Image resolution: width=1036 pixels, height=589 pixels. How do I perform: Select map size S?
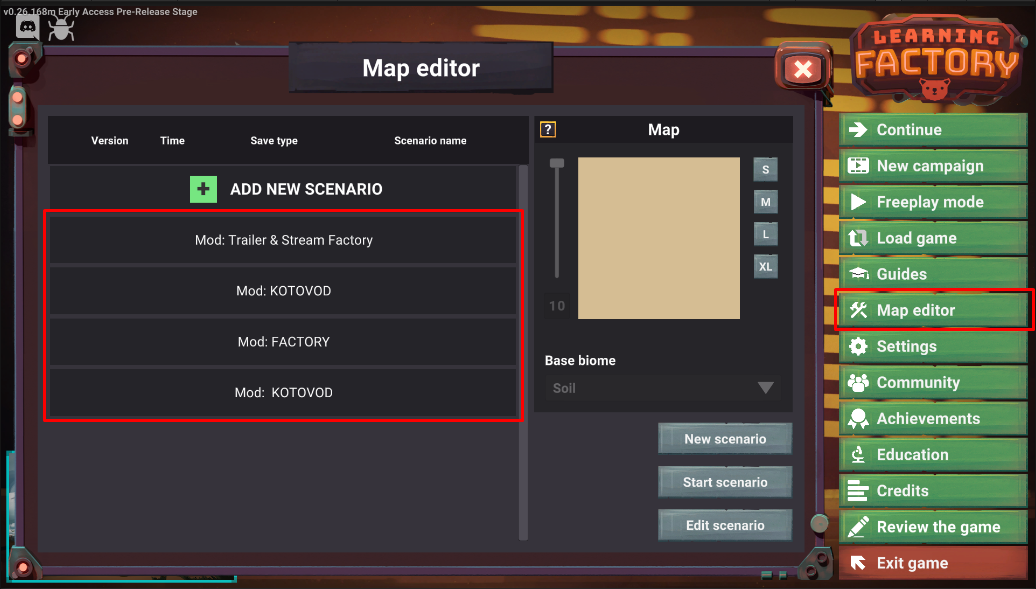tap(765, 169)
